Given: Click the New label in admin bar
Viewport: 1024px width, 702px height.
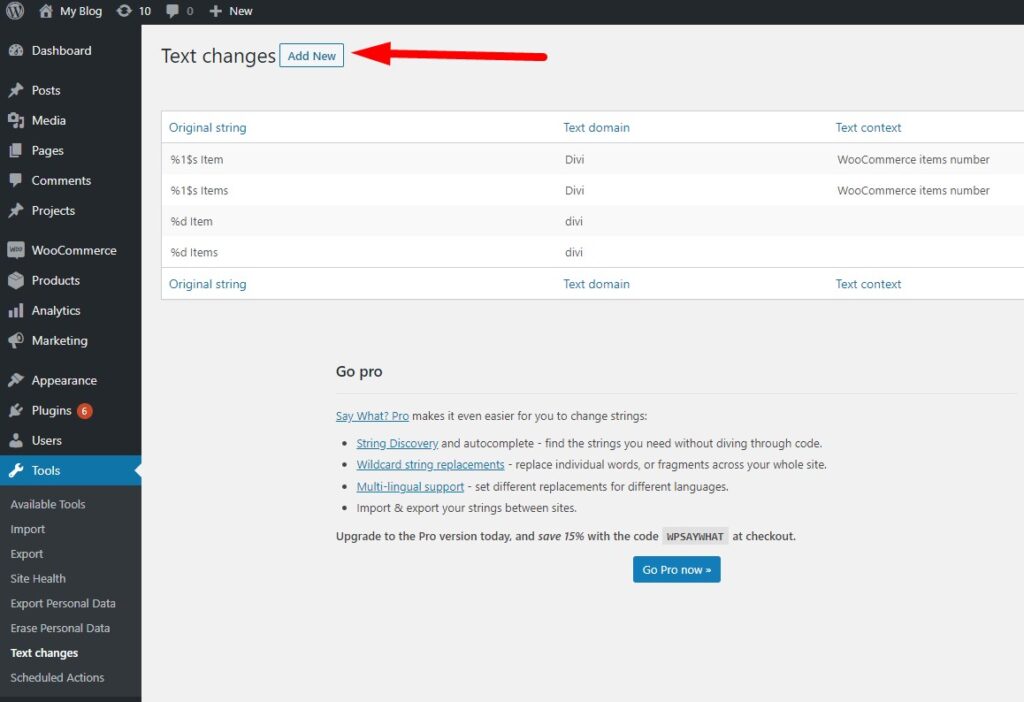Looking at the screenshot, I should point(240,11).
